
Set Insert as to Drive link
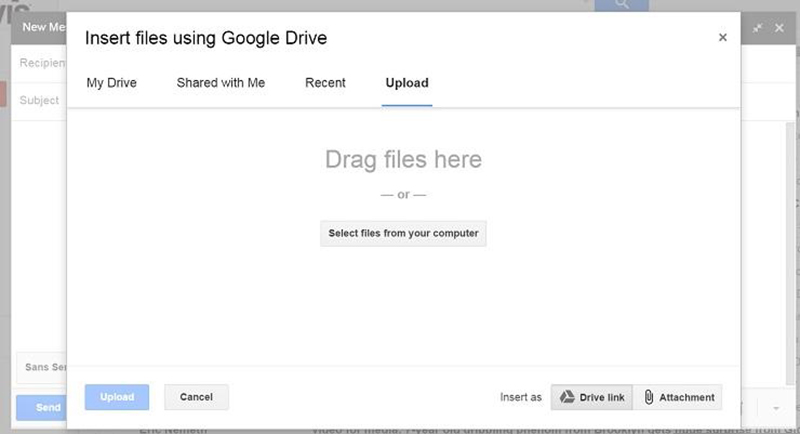[x=592, y=397]
